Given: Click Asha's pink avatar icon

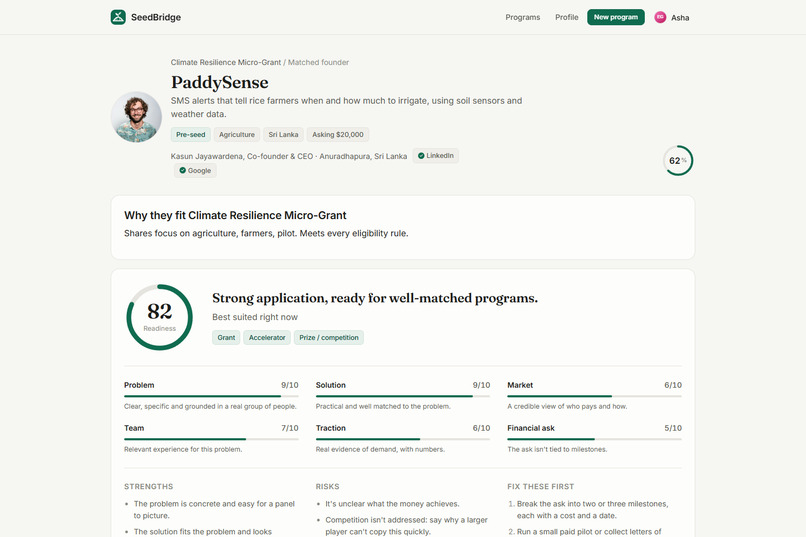Looking at the screenshot, I should coord(660,17).
